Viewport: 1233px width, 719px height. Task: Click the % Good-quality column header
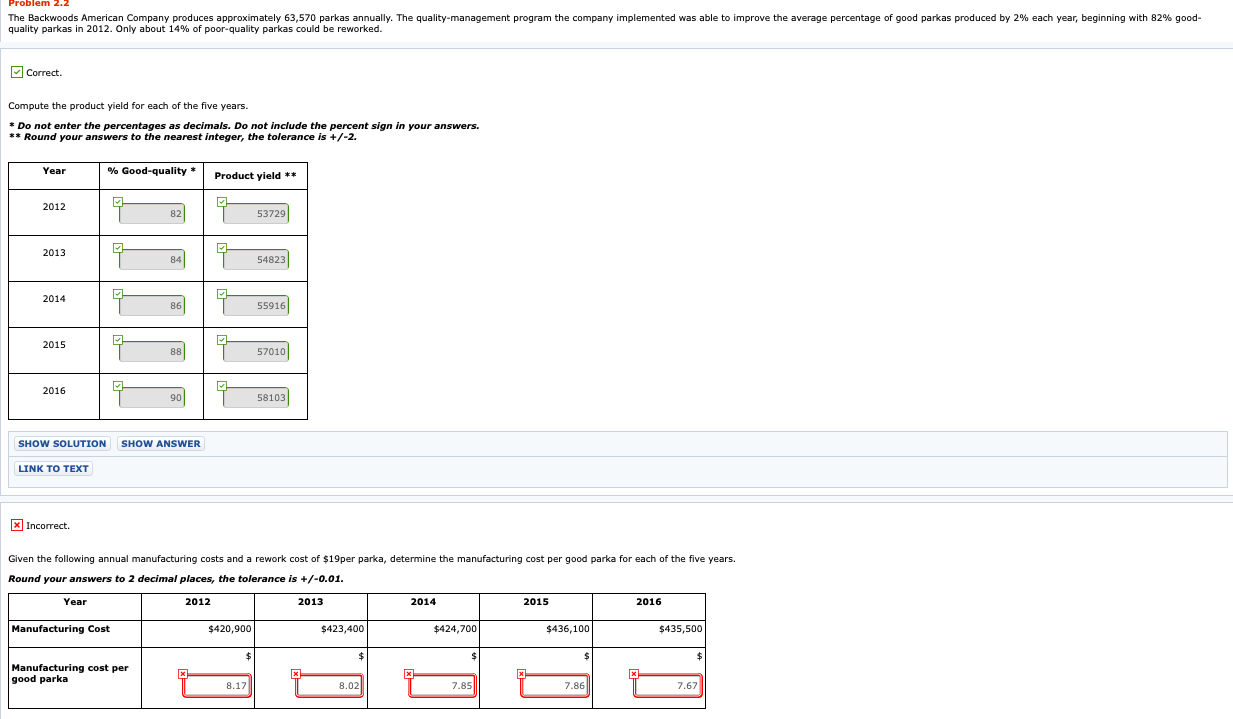[x=151, y=171]
